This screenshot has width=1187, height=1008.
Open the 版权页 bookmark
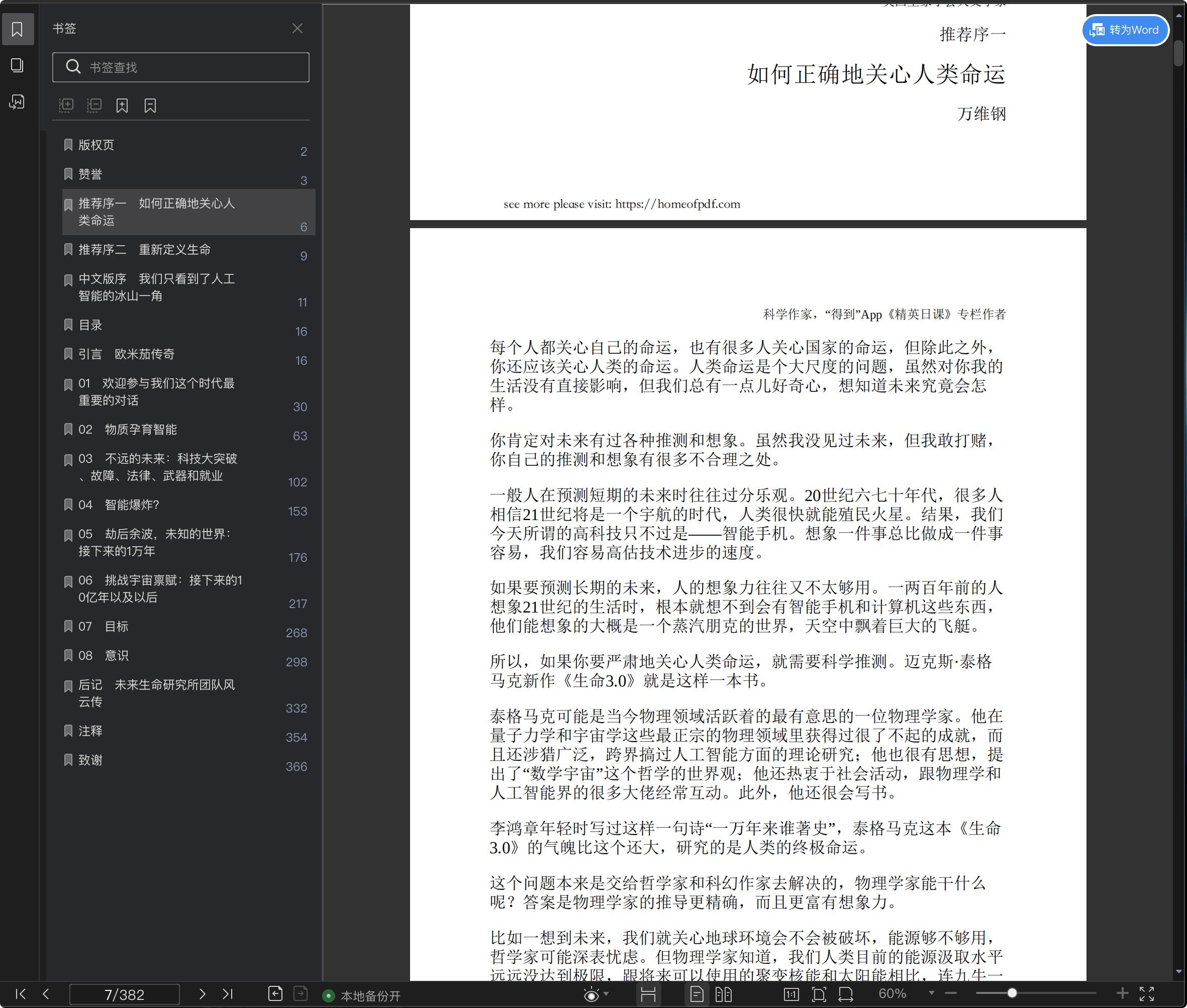188,146
